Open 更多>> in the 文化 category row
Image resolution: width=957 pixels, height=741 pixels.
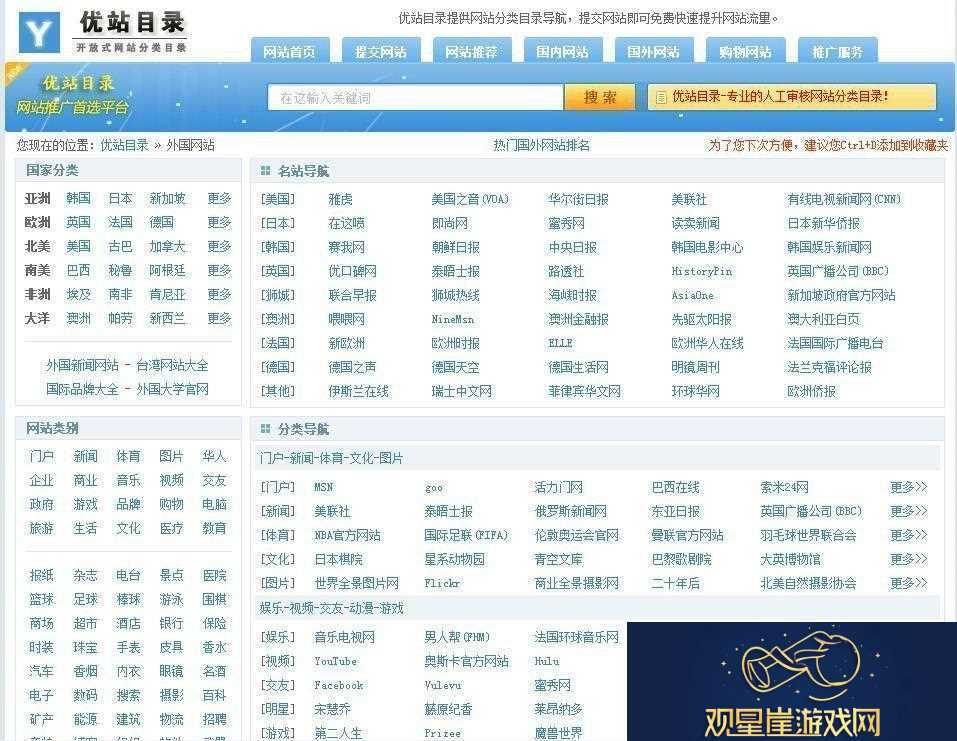[x=908, y=559]
